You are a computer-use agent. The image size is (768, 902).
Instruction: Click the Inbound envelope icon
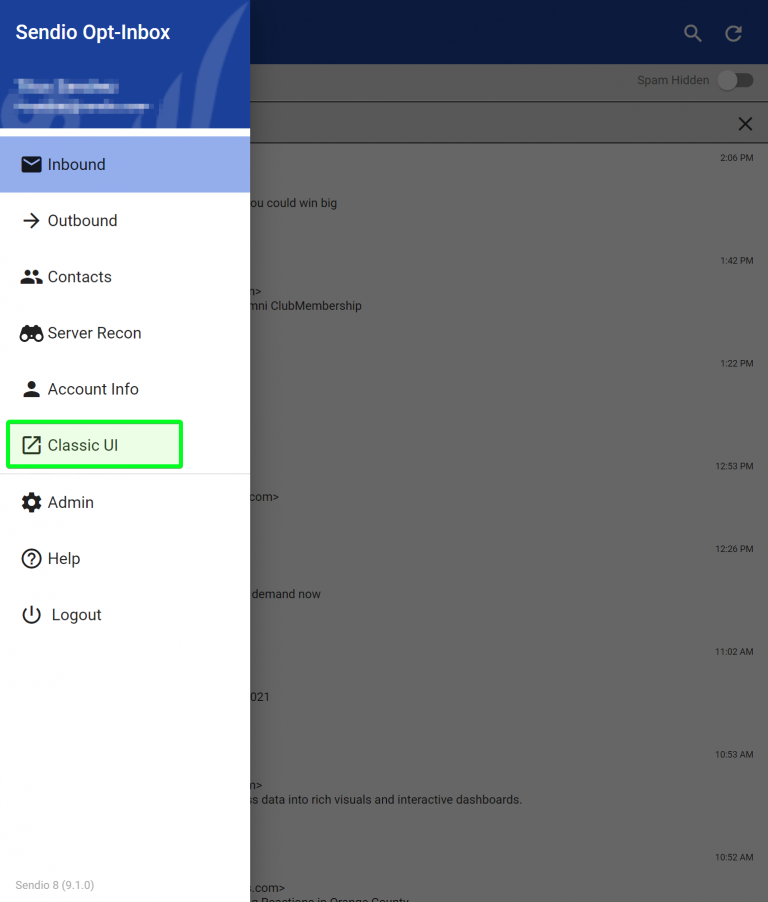31,165
